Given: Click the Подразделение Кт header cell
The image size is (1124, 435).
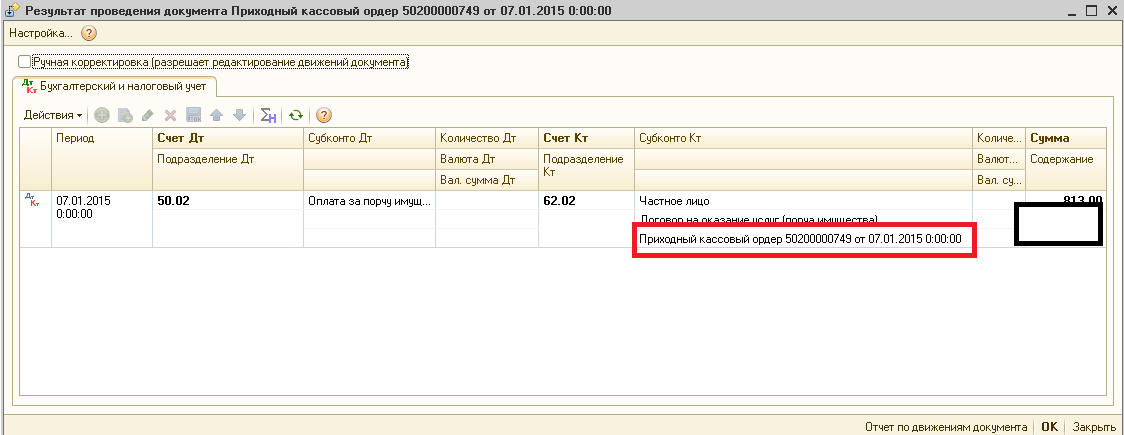Looking at the screenshot, I should (585, 169).
